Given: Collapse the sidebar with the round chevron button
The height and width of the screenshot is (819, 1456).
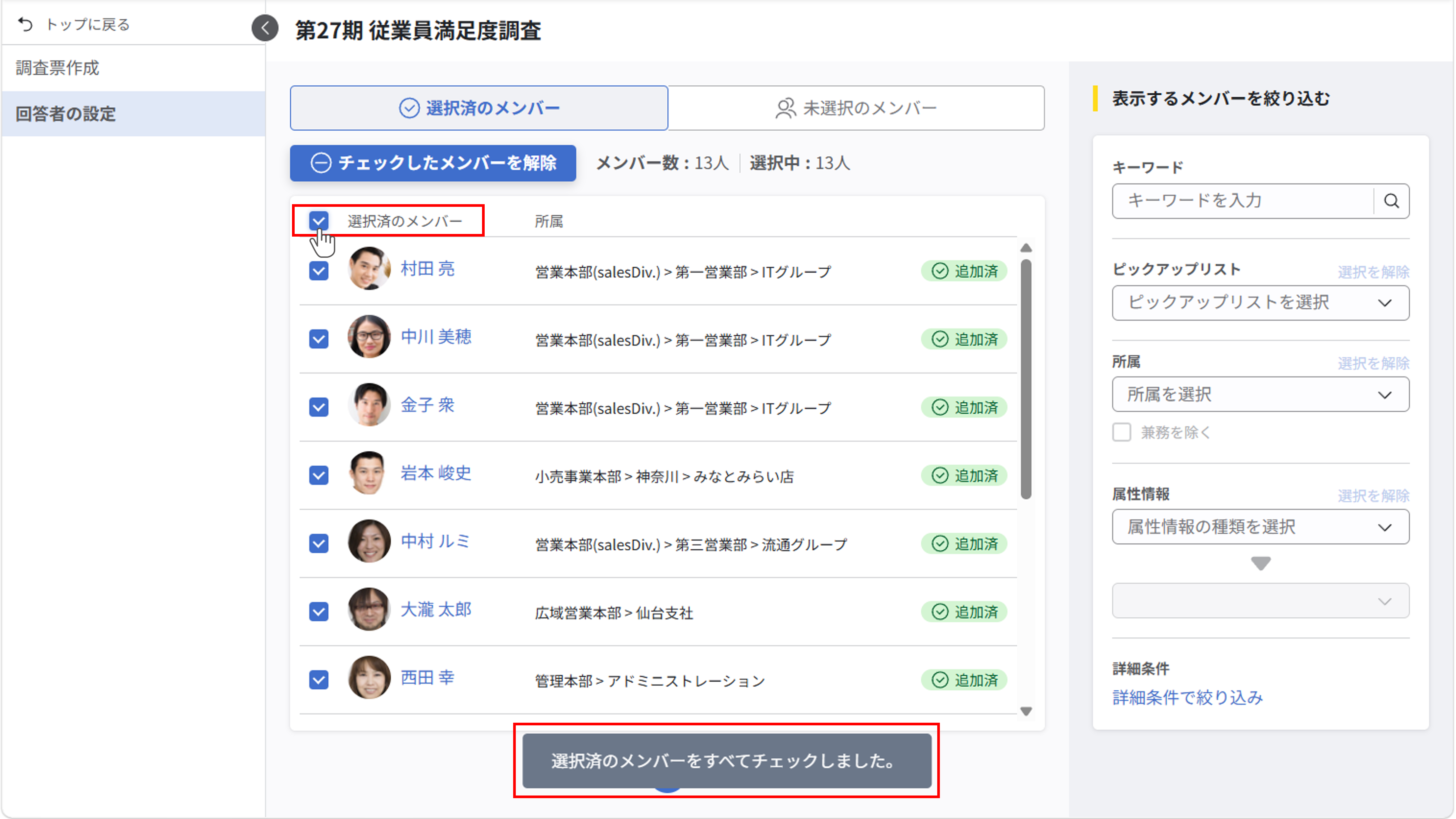Looking at the screenshot, I should [265, 28].
